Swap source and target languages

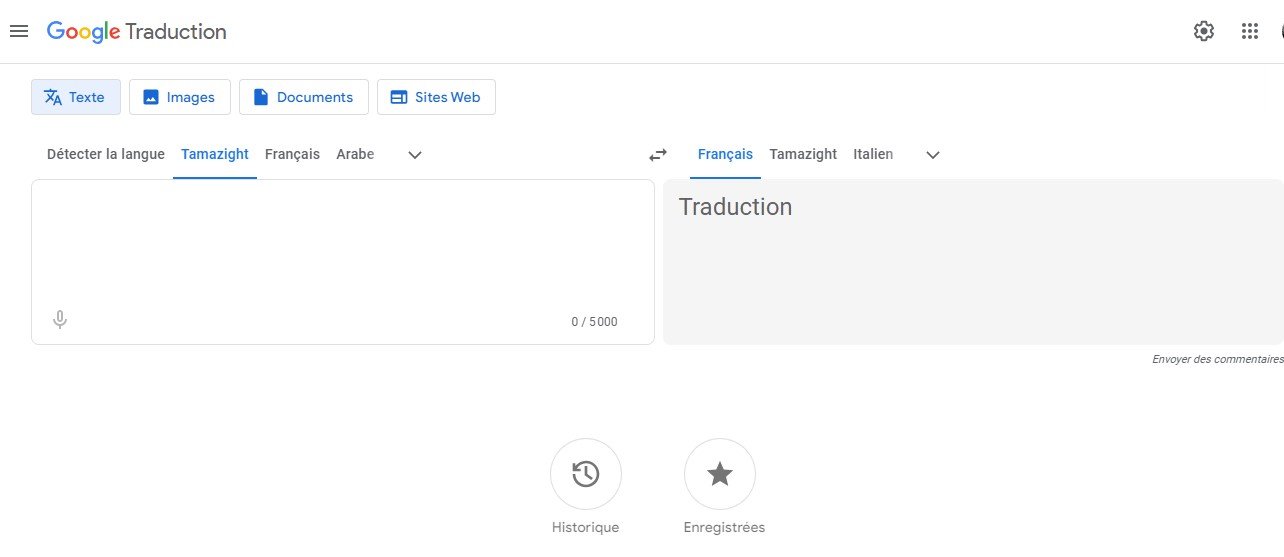[658, 155]
